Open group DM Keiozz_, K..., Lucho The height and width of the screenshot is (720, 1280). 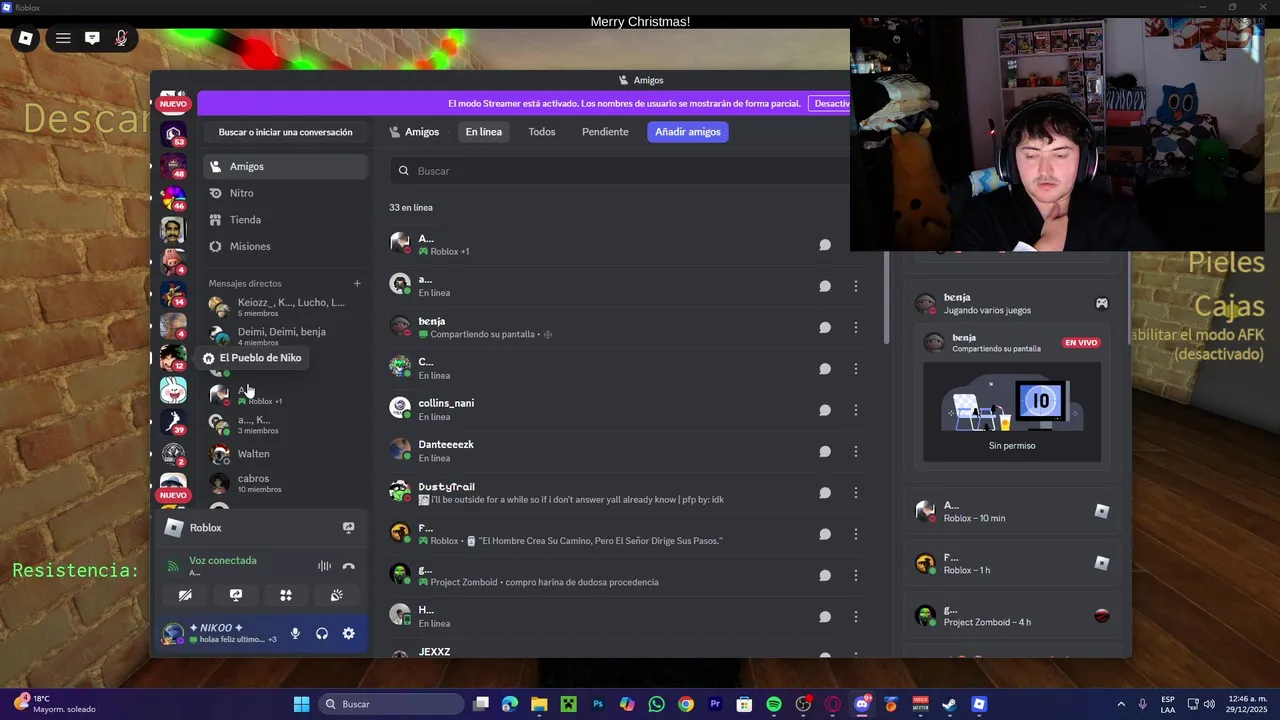click(x=285, y=307)
